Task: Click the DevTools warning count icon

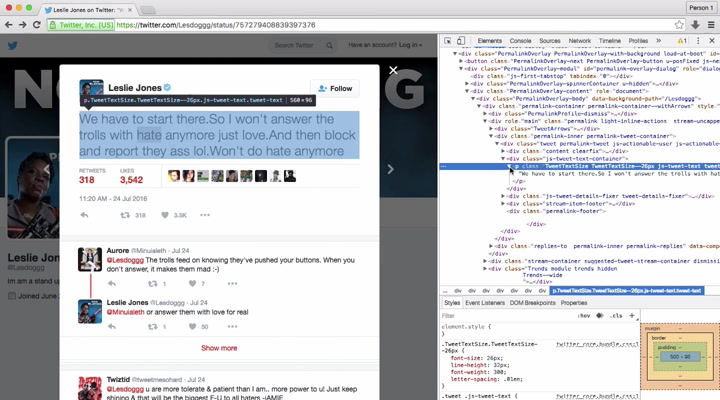Action: [x=682, y=41]
